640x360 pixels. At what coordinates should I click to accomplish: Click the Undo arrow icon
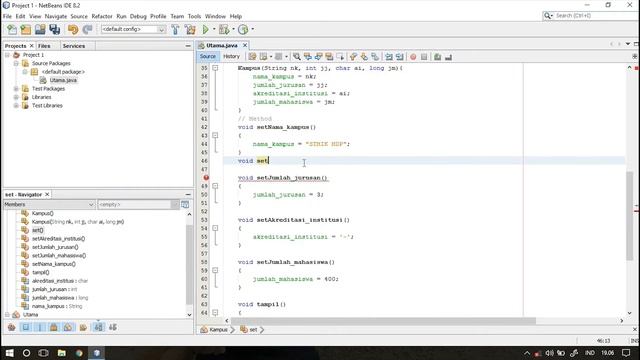pos(73,29)
